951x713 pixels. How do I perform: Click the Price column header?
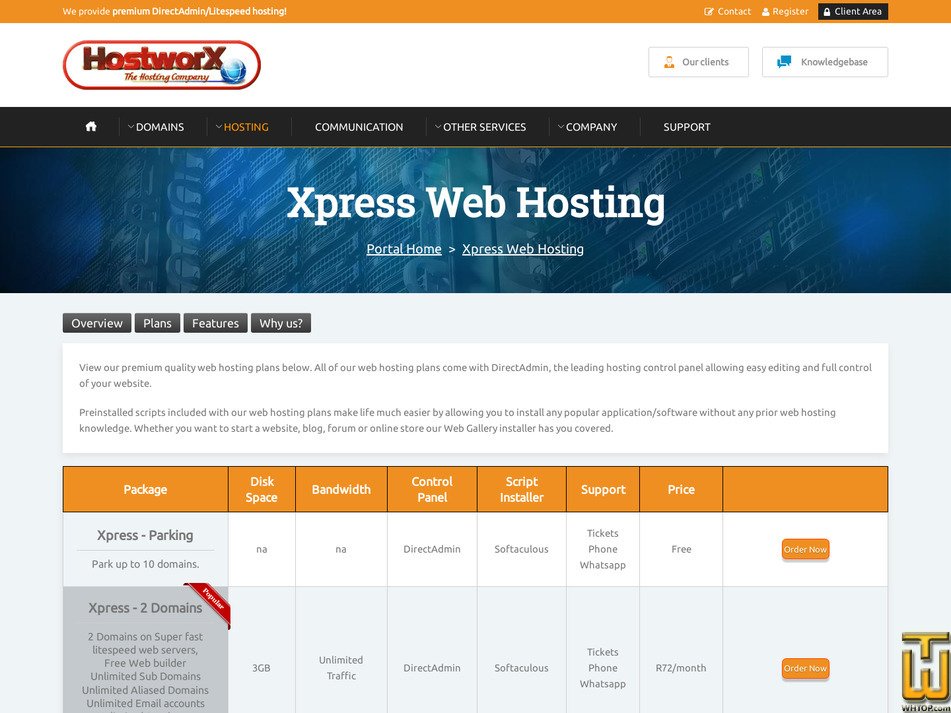click(x=681, y=489)
